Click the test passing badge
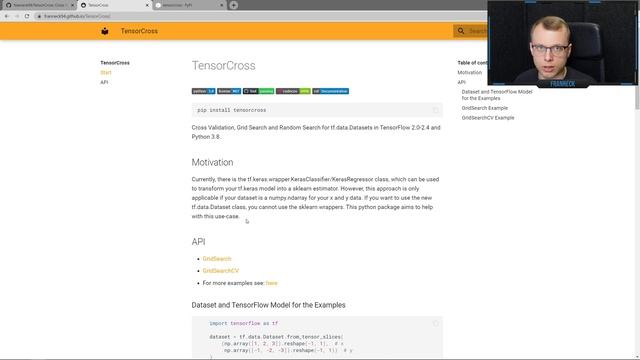Viewport: 640px width, 360px height. pyautogui.click(x=258, y=91)
